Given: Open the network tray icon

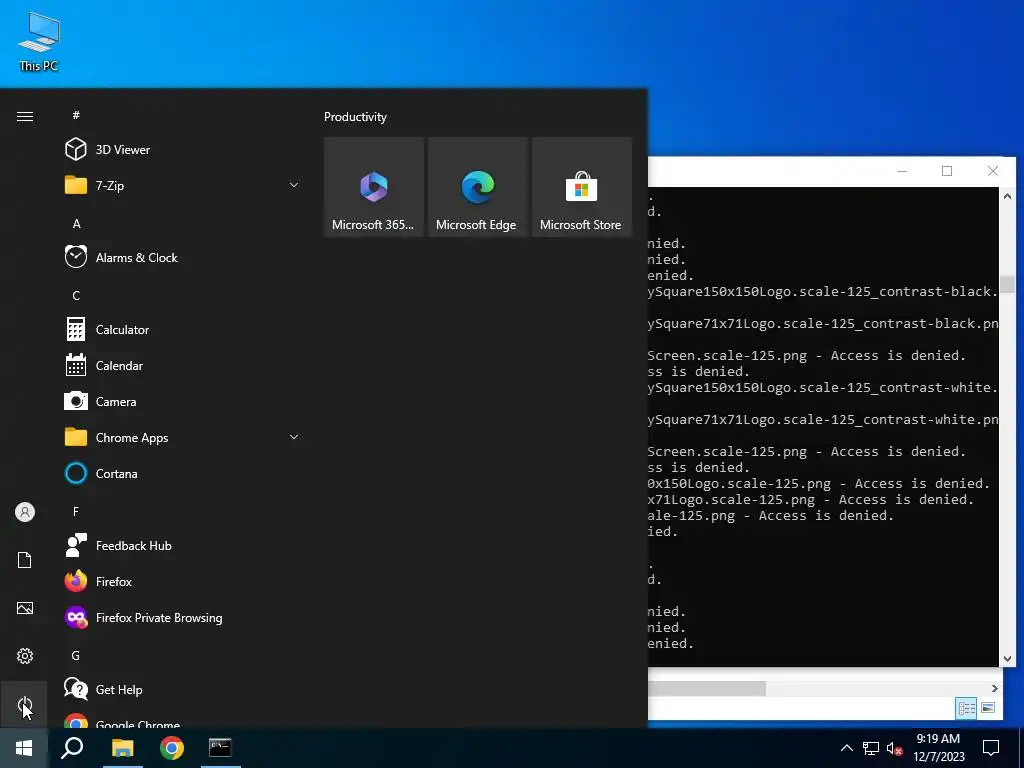Looking at the screenshot, I should click(x=871, y=748).
